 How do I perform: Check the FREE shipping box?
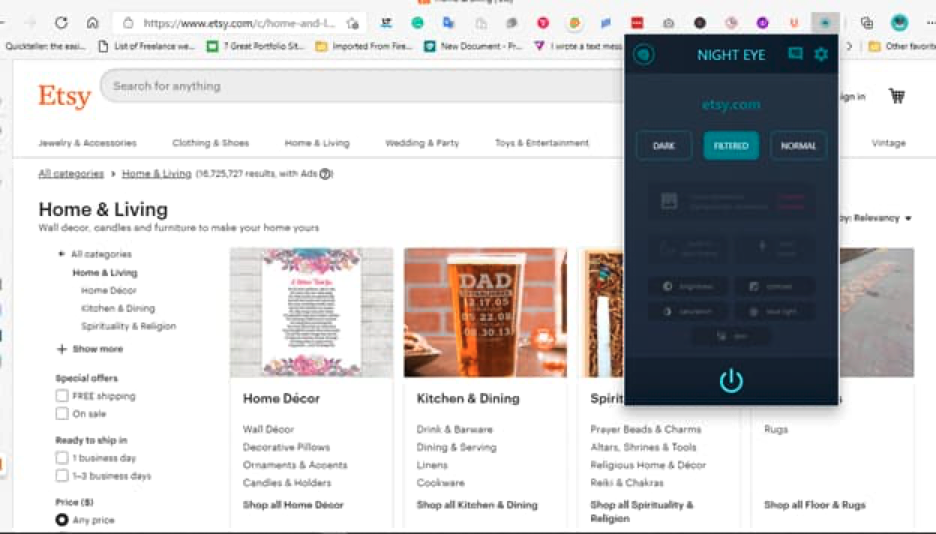tap(61, 396)
